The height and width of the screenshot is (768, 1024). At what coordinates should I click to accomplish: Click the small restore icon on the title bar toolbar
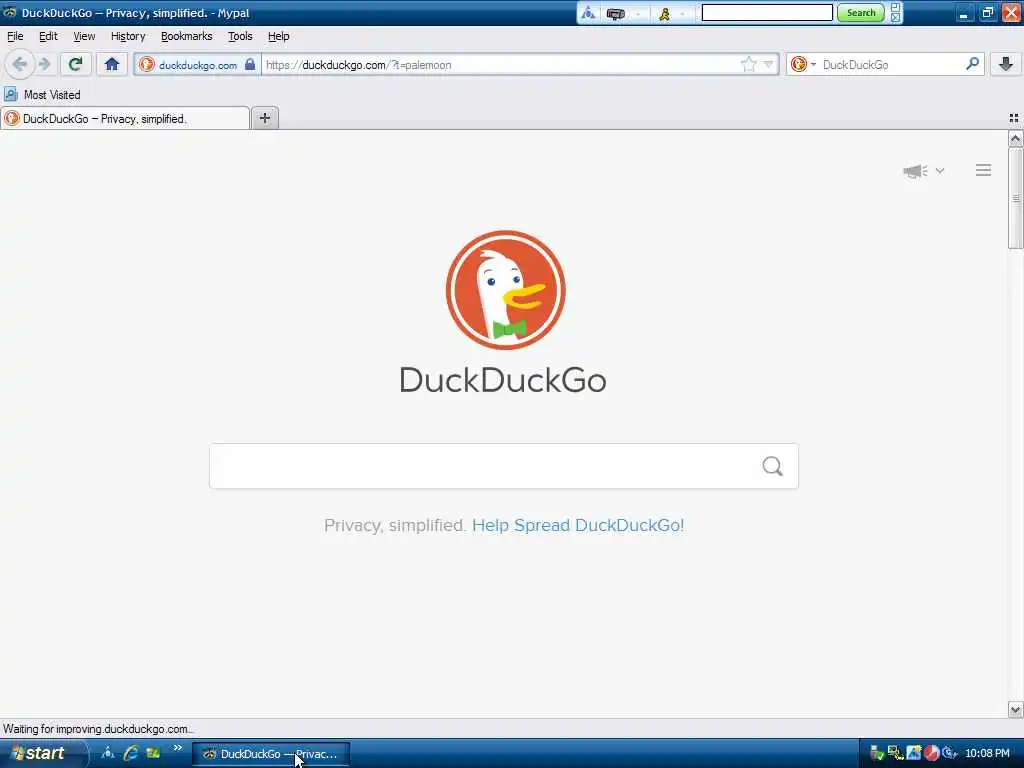pos(895,8)
